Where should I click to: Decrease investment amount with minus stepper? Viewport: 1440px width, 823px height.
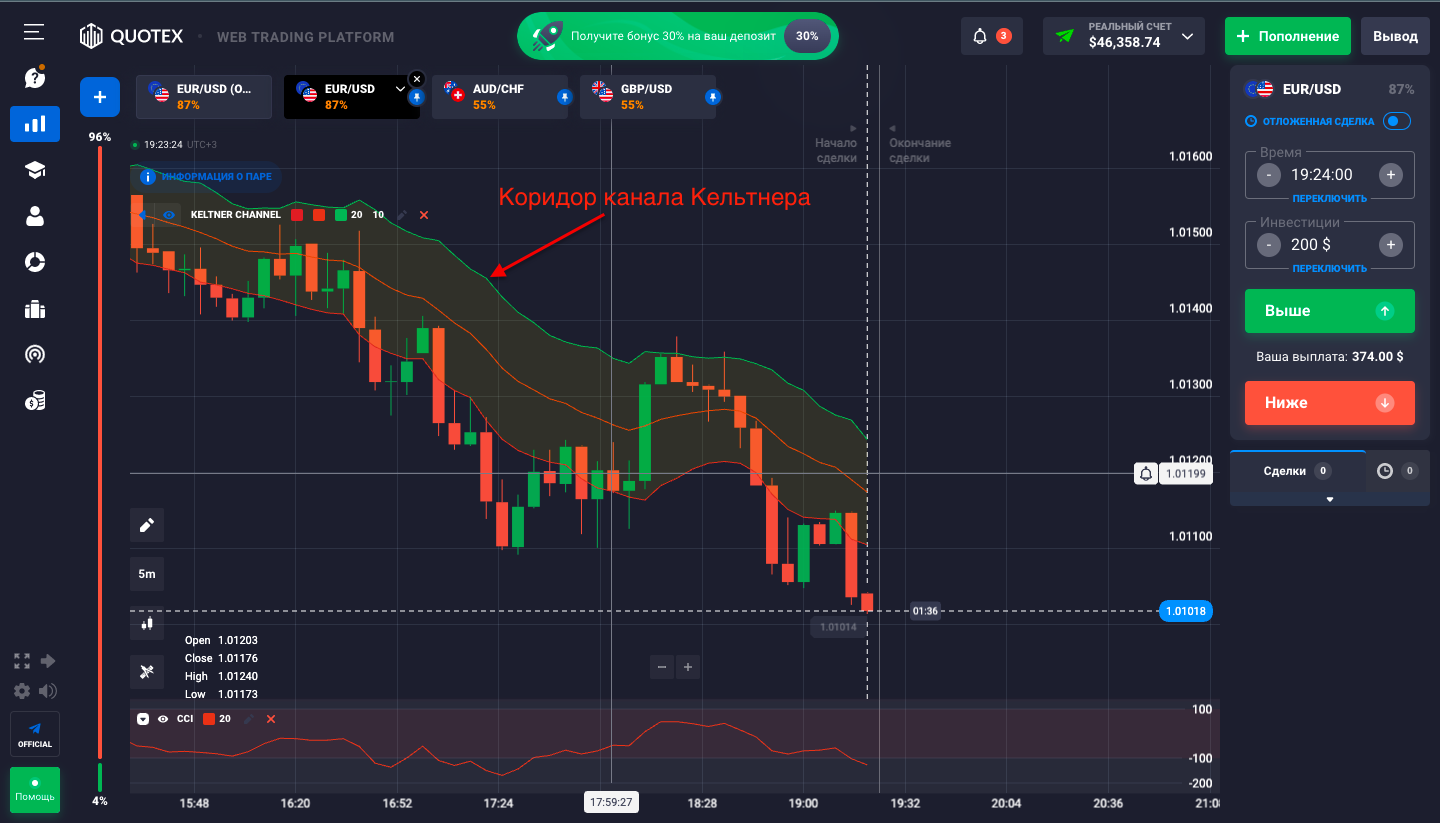tap(1269, 245)
